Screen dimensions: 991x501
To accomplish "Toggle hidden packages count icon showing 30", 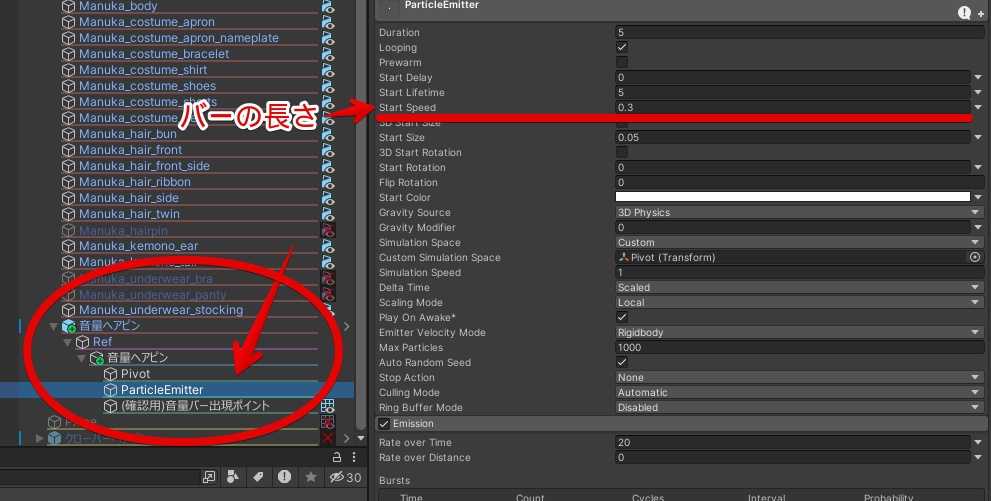I will (345, 478).
